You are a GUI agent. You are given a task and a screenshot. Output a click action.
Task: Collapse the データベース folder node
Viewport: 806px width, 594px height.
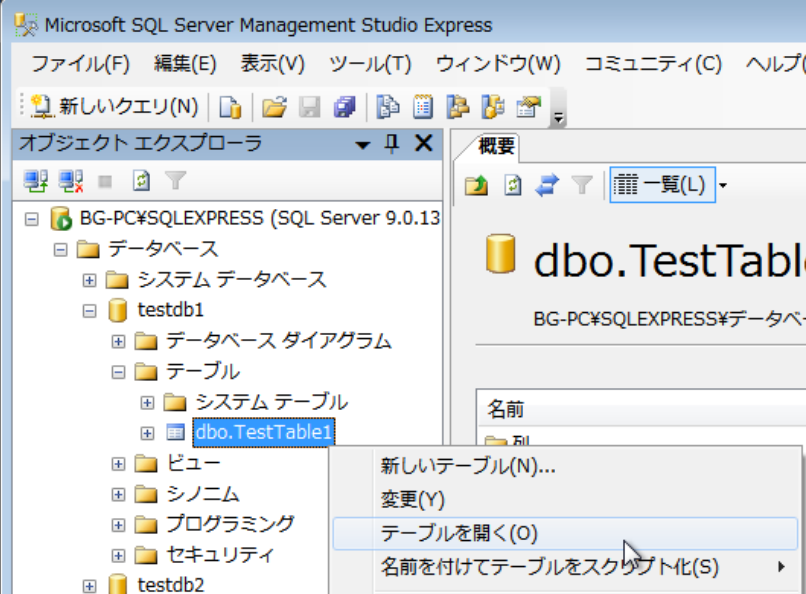coord(61,250)
